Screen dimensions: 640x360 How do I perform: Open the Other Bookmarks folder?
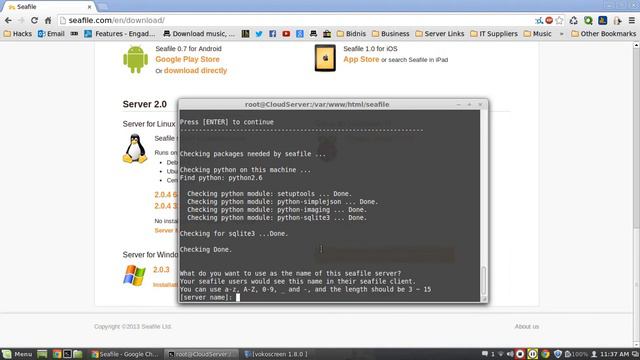pos(604,34)
